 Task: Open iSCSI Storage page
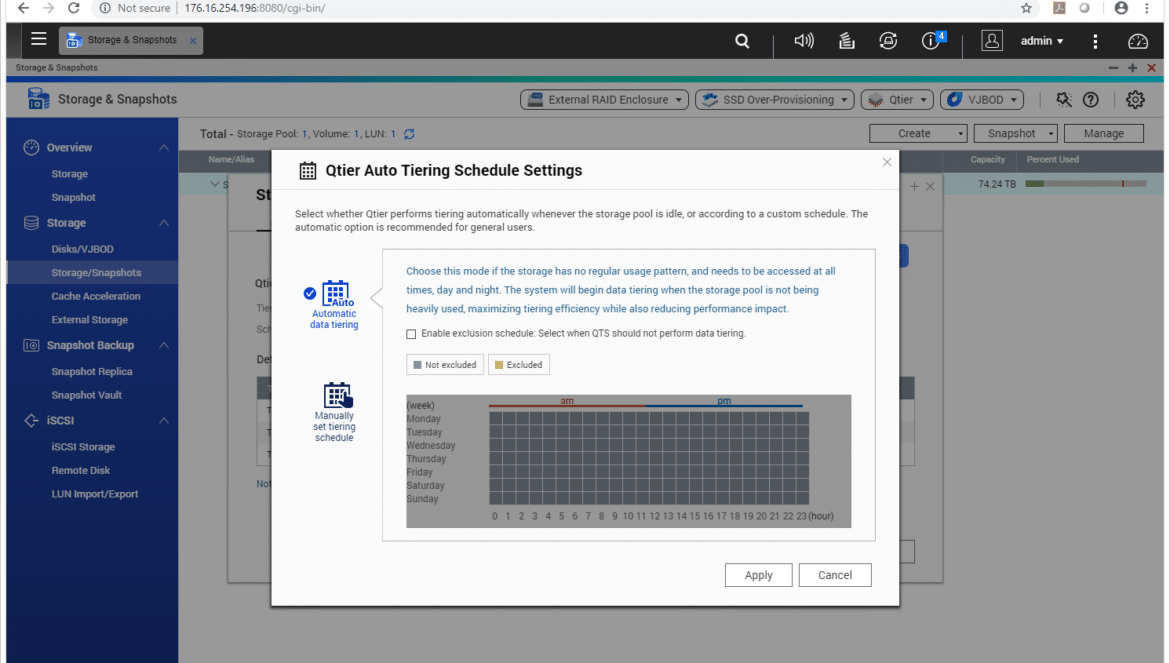click(83, 447)
